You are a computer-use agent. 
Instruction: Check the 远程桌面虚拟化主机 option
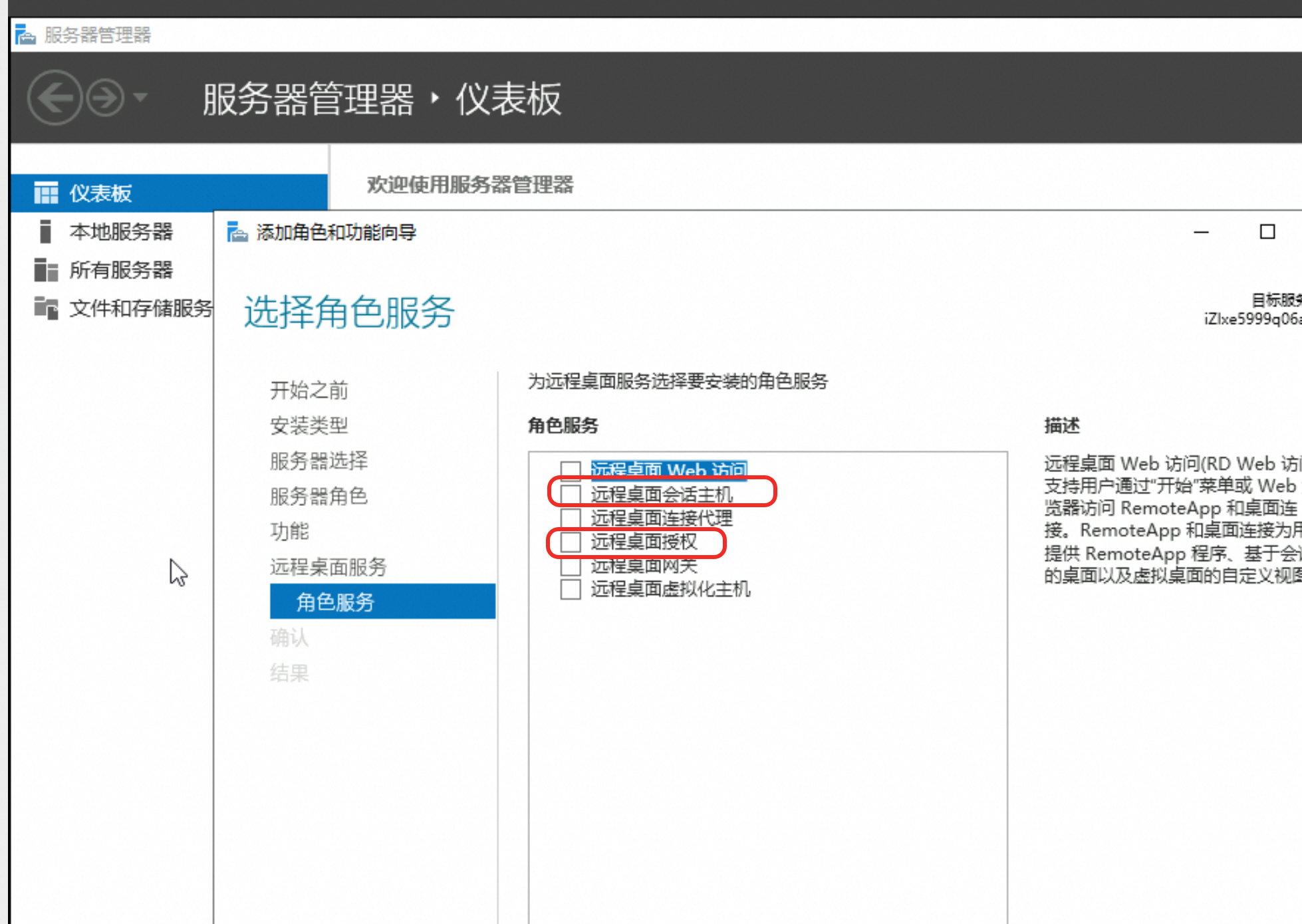point(571,589)
